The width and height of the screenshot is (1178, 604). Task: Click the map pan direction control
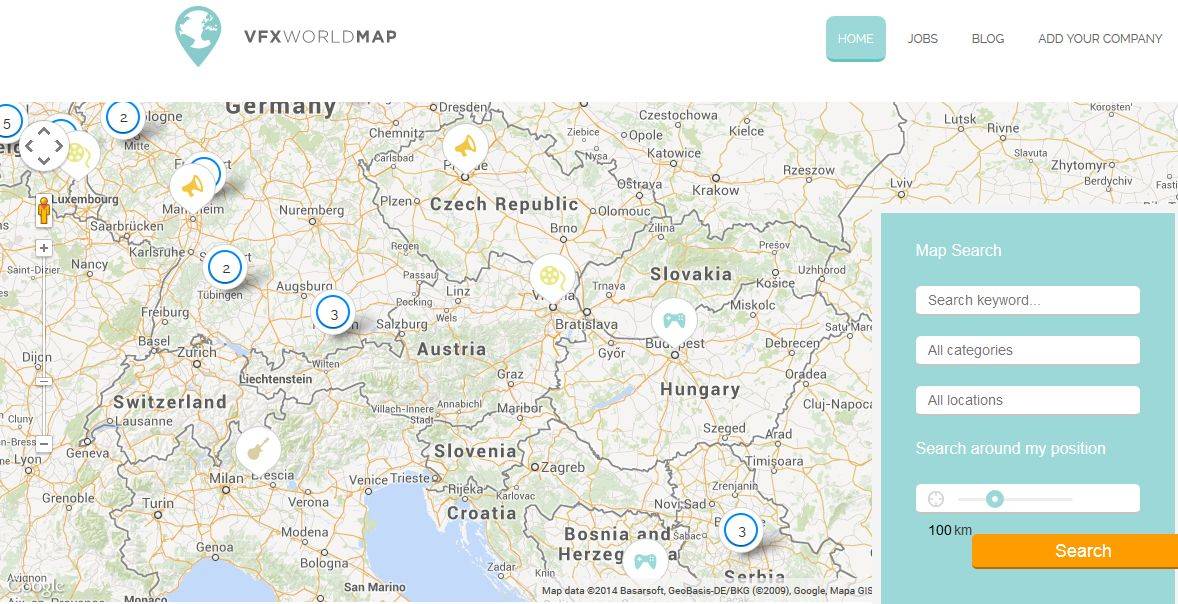pyautogui.click(x=44, y=147)
